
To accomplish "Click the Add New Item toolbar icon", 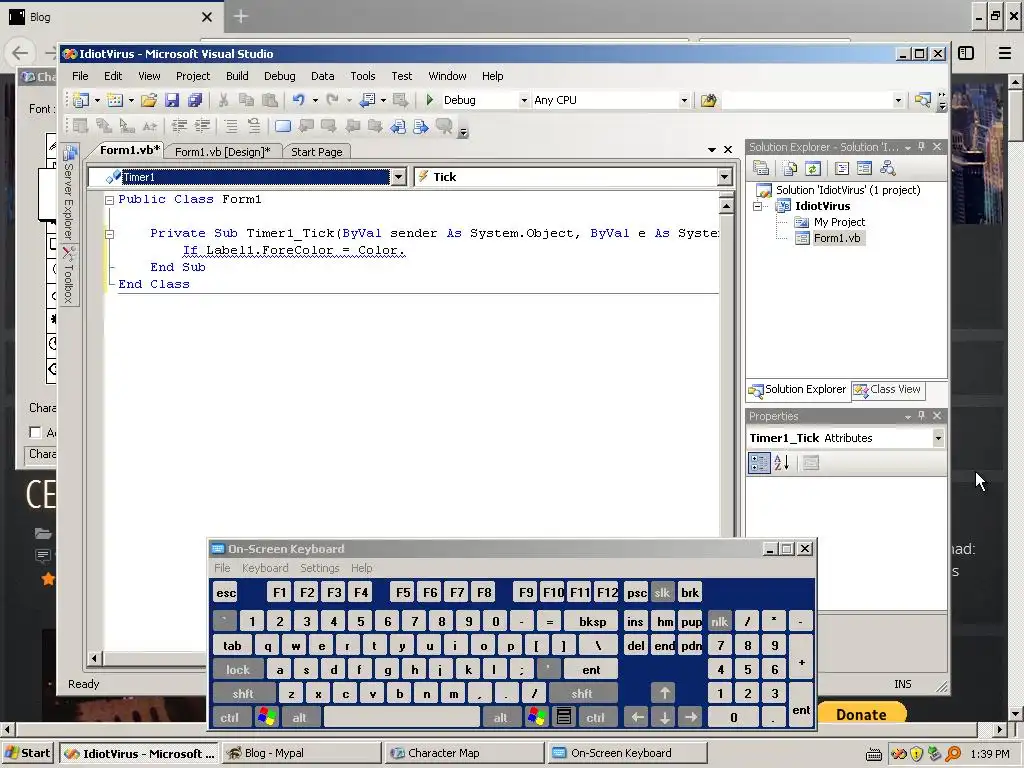I will [115, 100].
